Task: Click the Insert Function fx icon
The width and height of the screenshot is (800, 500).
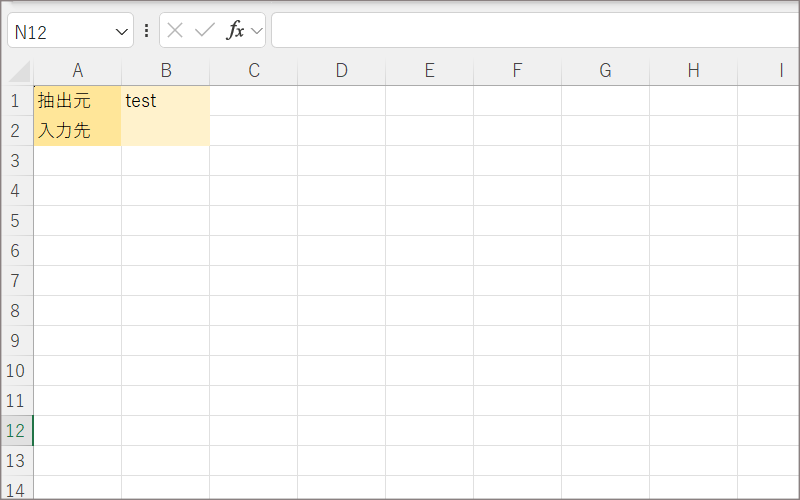Action: pos(235,31)
